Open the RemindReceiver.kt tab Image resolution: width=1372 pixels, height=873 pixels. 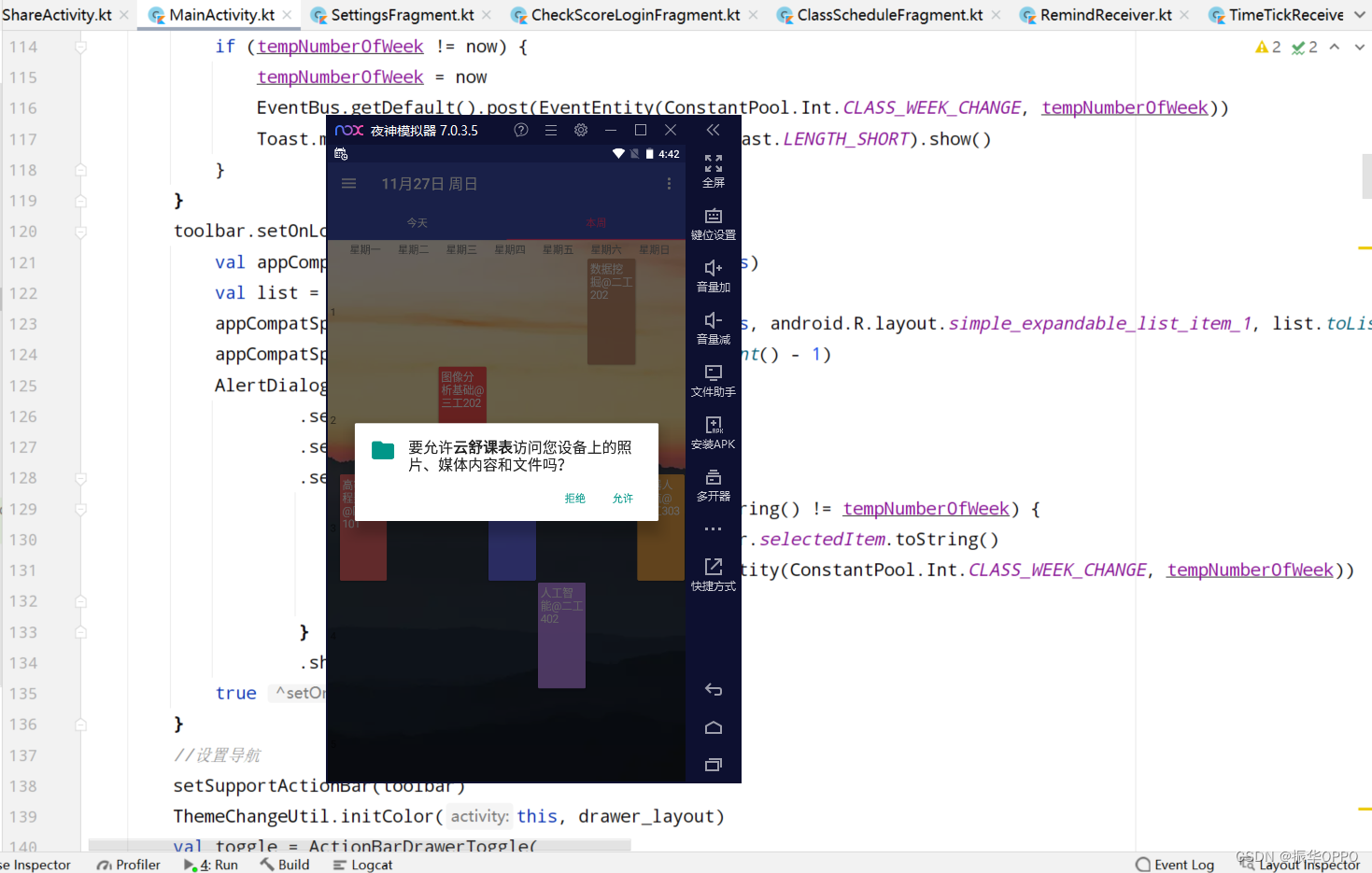tap(1106, 15)
